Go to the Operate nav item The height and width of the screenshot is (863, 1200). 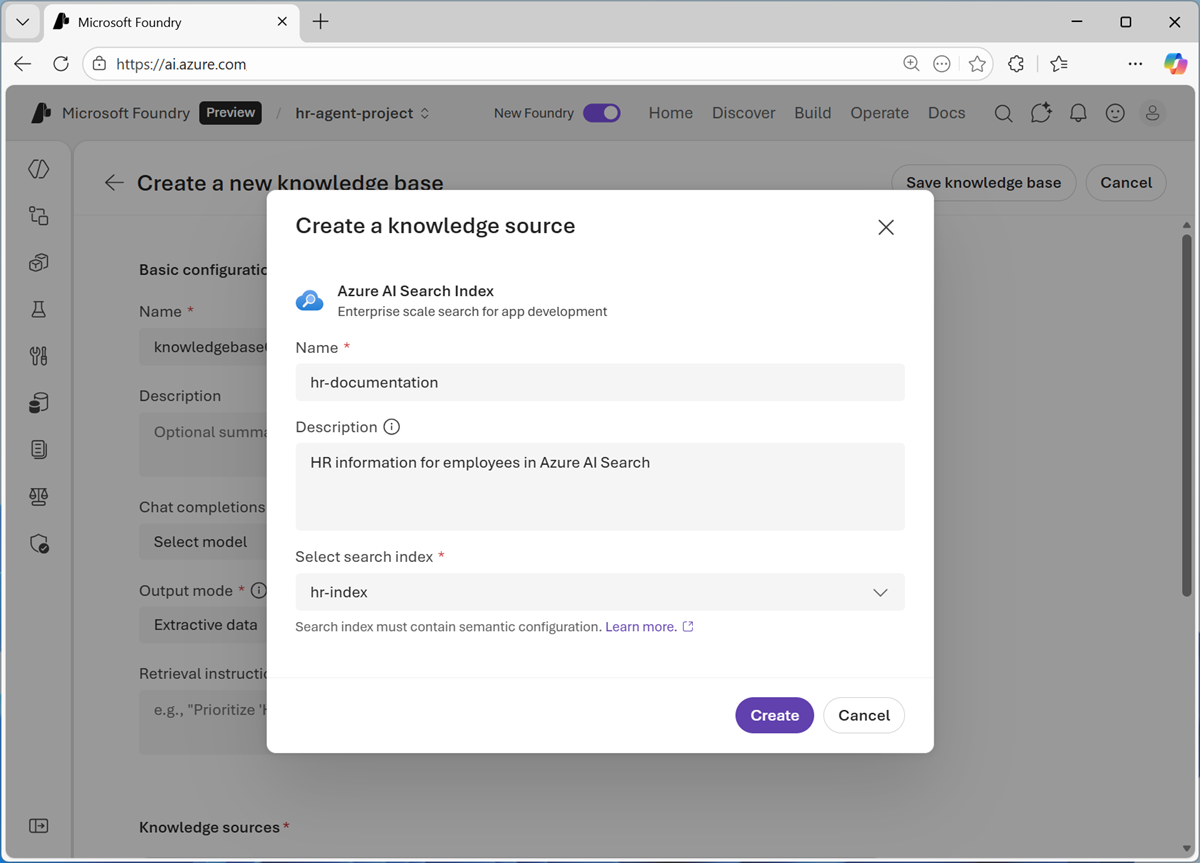880,113
